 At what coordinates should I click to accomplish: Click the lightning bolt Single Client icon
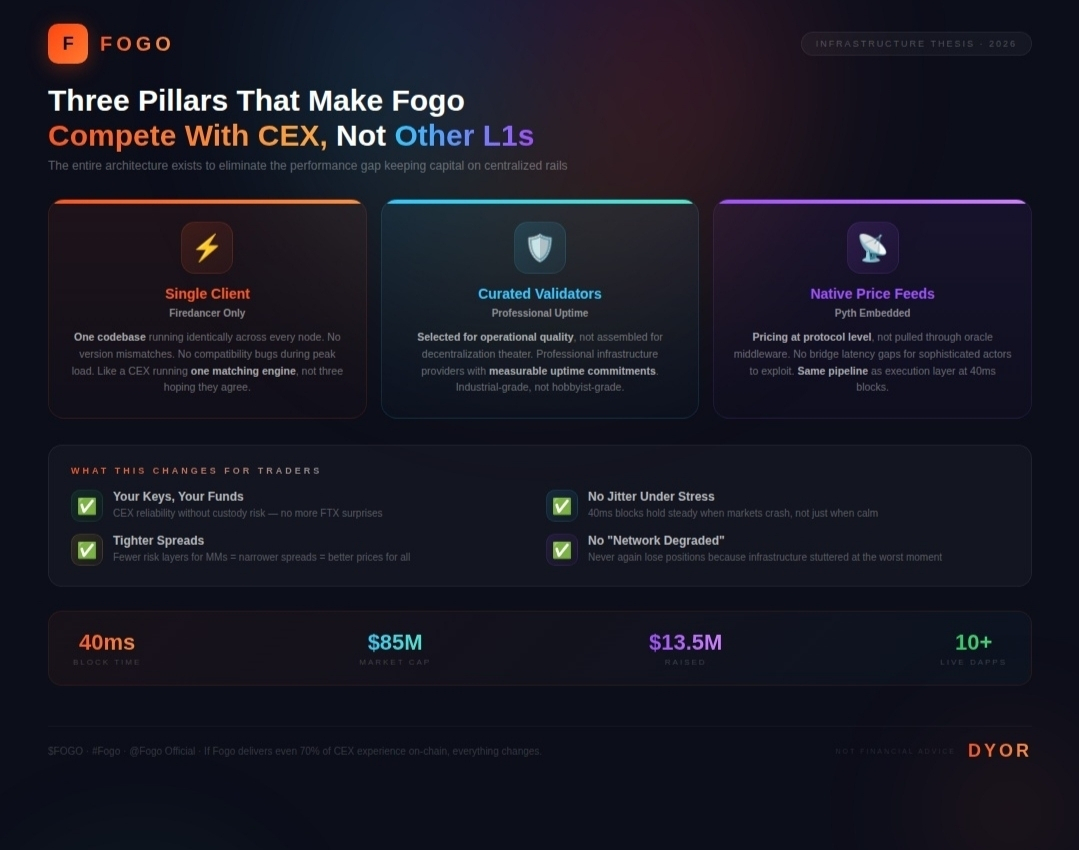click(207, 248)
